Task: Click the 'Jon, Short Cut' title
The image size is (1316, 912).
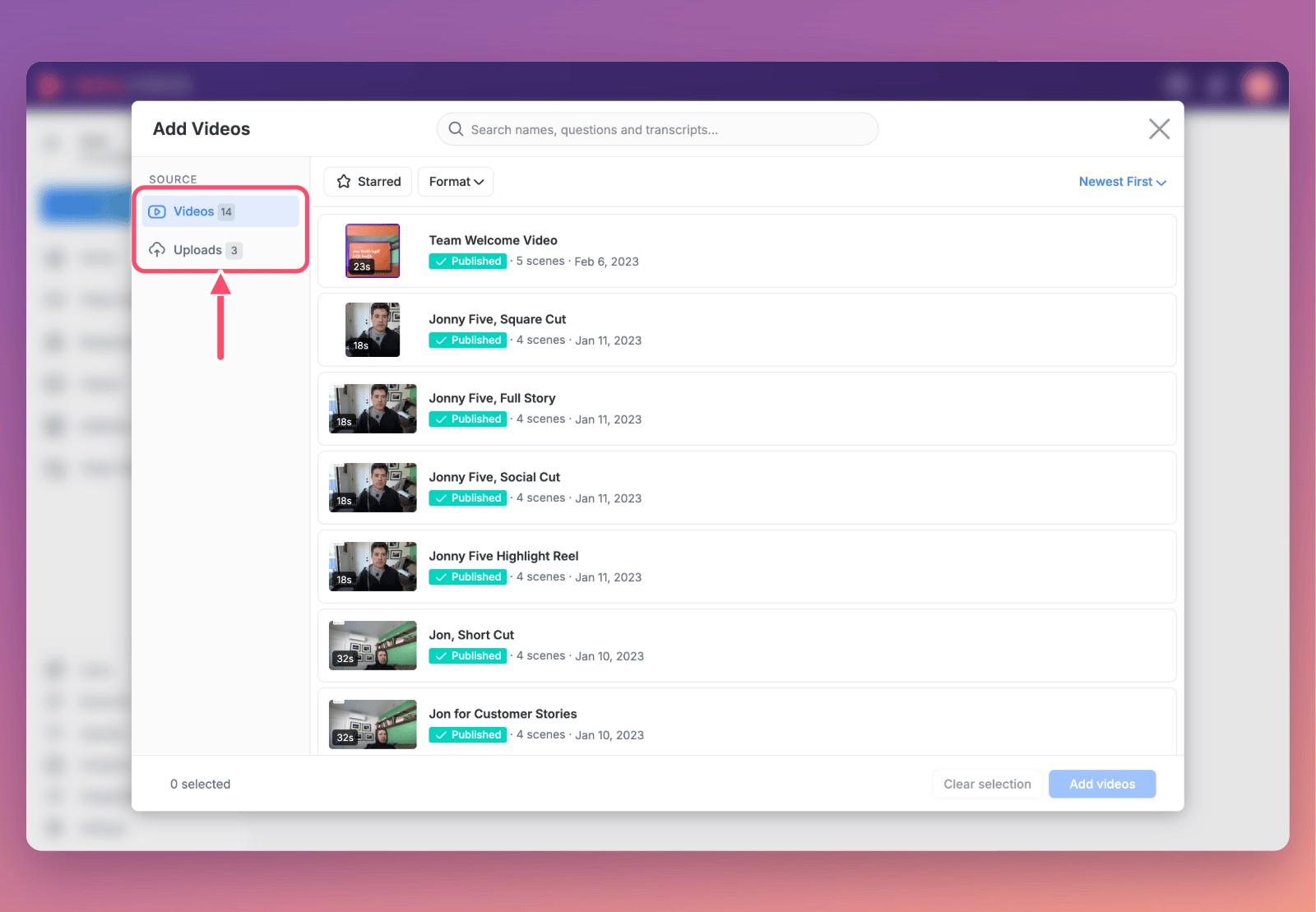Action: (471, 635)
